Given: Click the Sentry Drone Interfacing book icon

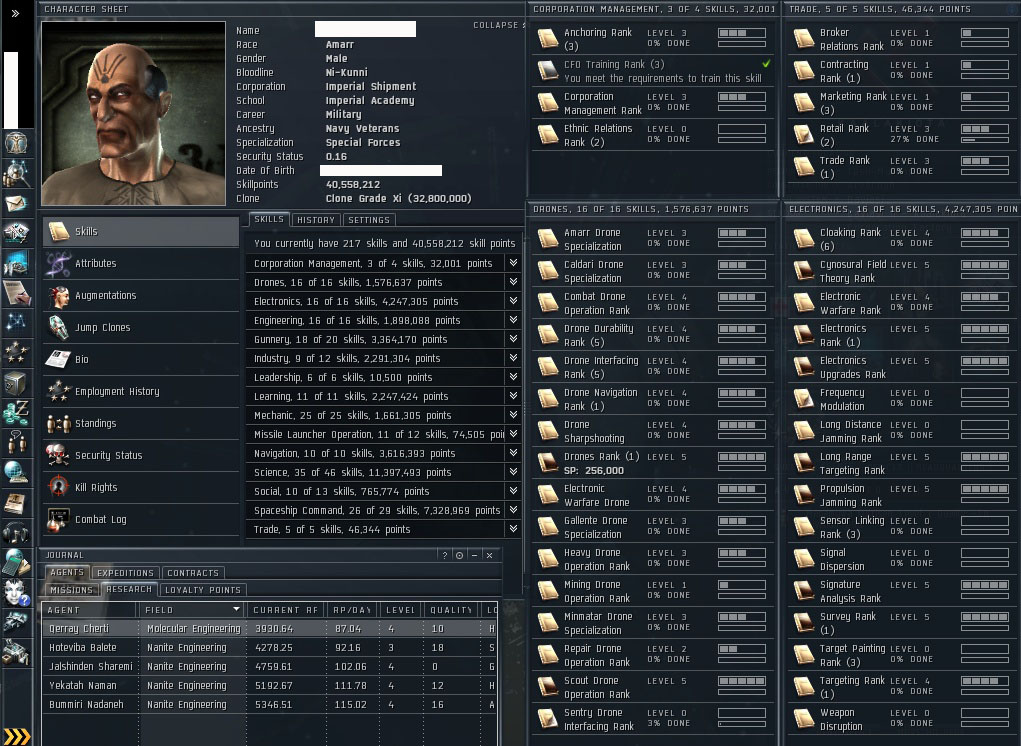Looking at the screenshot, I should tap(548, 719).
